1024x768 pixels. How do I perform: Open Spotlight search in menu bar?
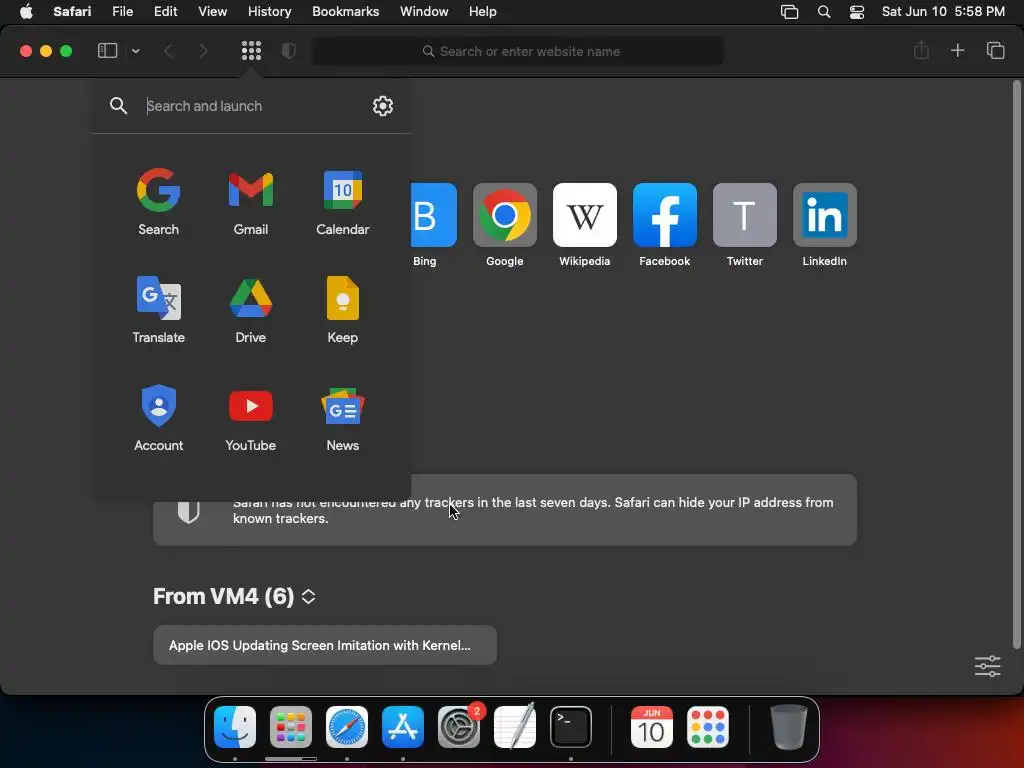click(824, 12)
